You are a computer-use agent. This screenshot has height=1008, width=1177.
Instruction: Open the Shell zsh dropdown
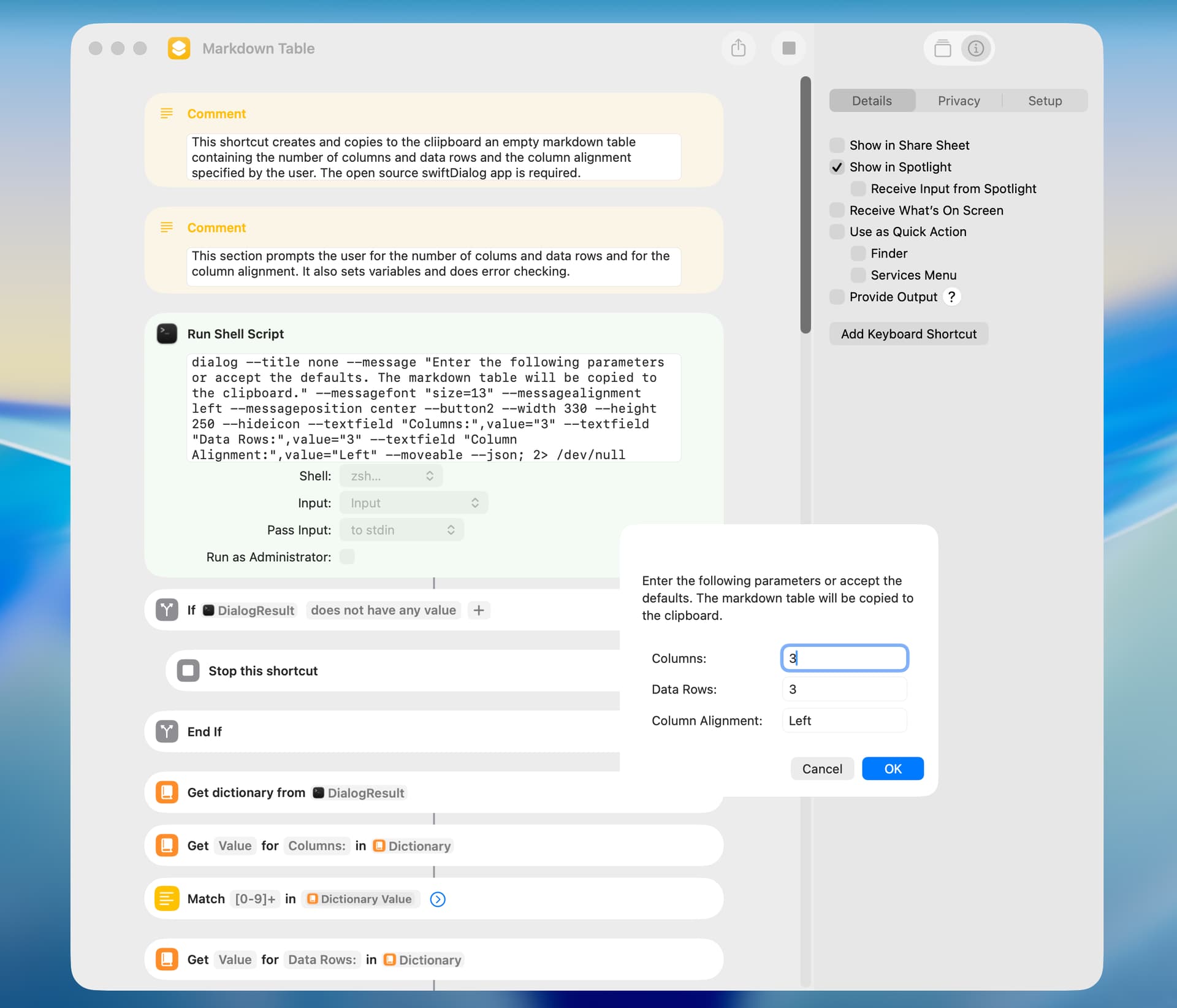pos(391,476)
